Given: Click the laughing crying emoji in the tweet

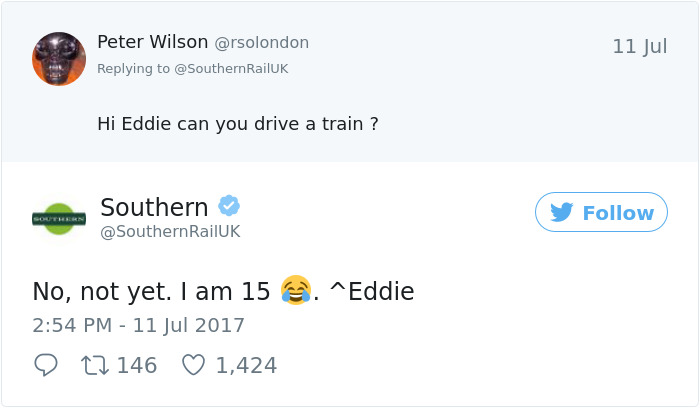Looking at the screenshot, I should [x=296, y=292].
